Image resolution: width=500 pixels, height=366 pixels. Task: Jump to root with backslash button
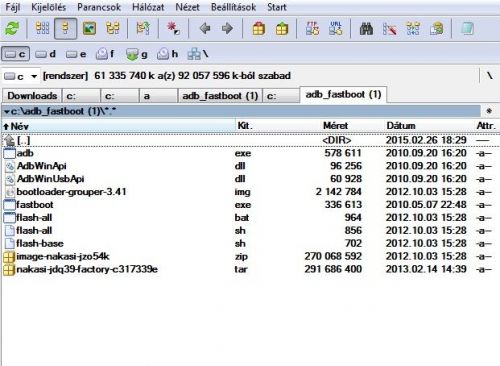(x=489, y=76)
